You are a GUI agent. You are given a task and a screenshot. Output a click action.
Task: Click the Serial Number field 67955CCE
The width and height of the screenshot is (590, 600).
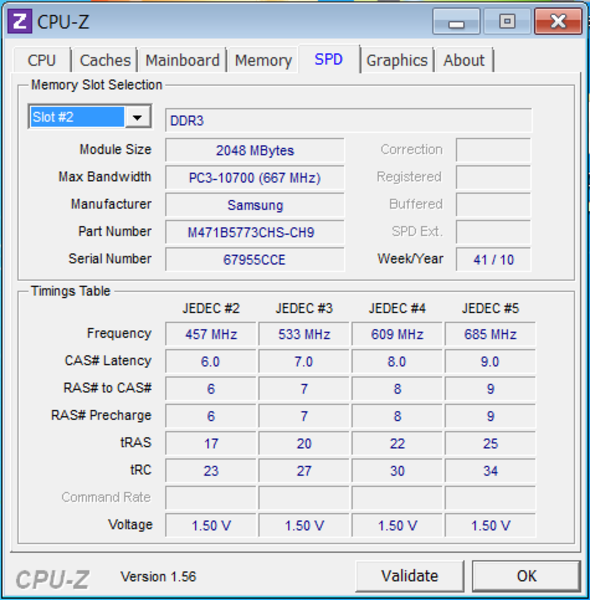pyautogui.click(x=254, y=260)
